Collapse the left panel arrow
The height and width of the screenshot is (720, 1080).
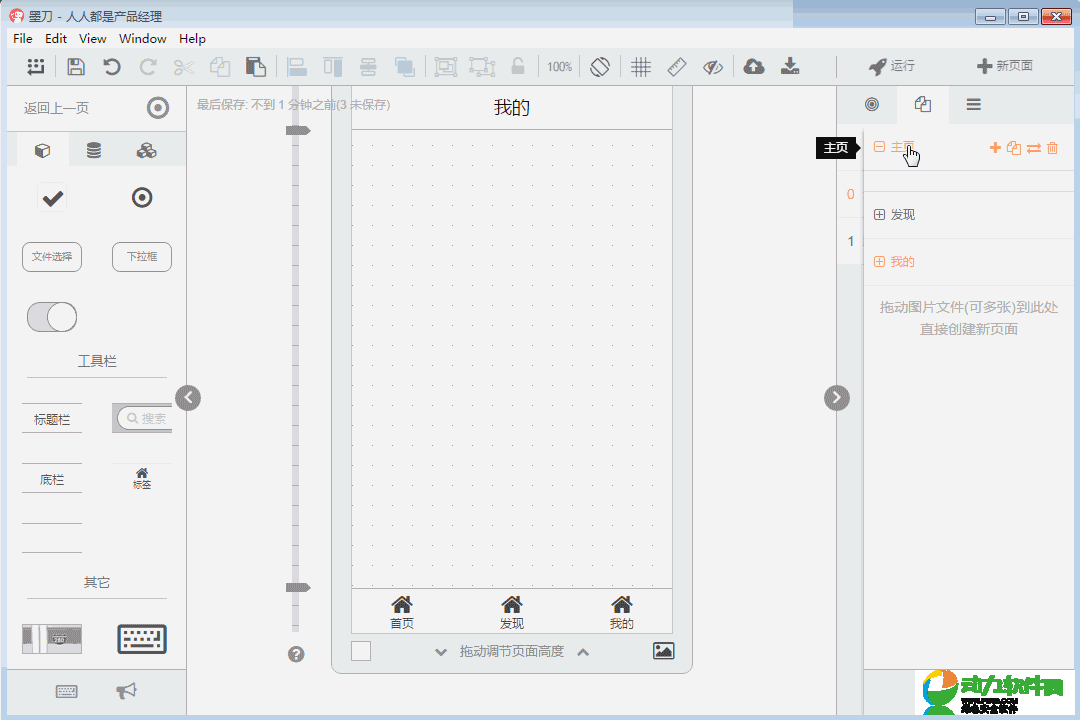coord(188,398)
